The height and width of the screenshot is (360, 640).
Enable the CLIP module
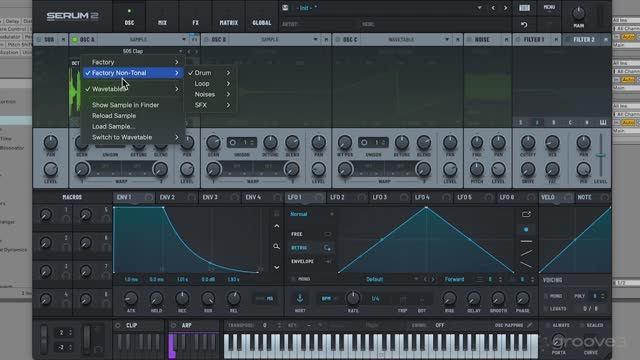coord(118,325)
